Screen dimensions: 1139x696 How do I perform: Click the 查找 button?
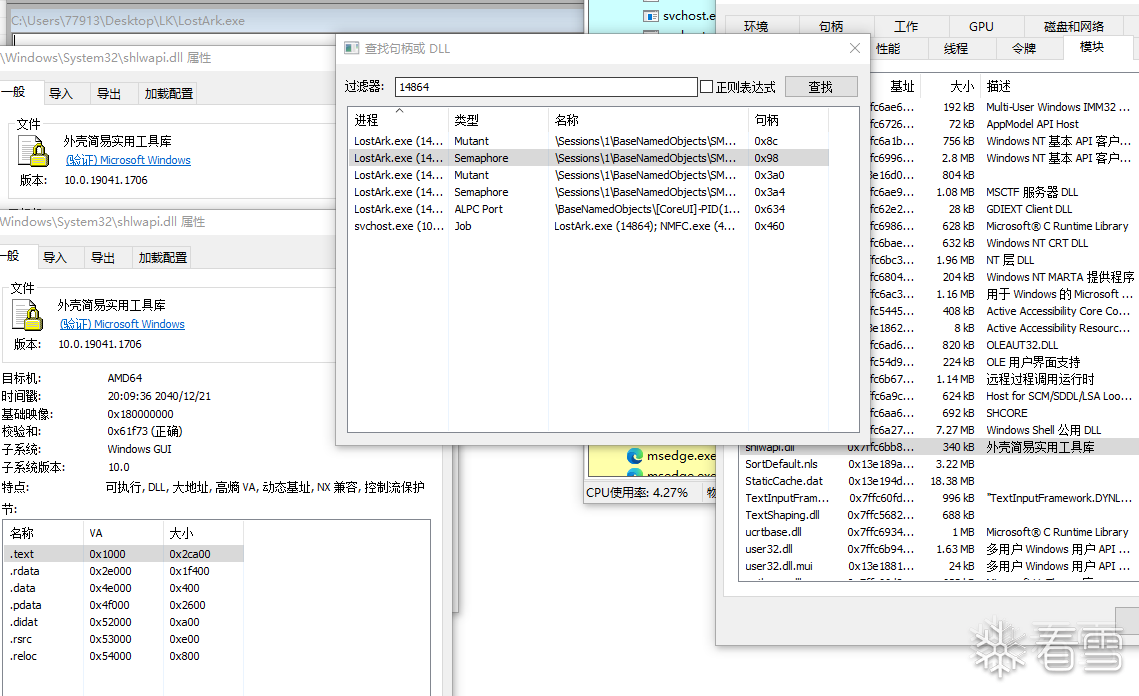(x=821, y=86)
